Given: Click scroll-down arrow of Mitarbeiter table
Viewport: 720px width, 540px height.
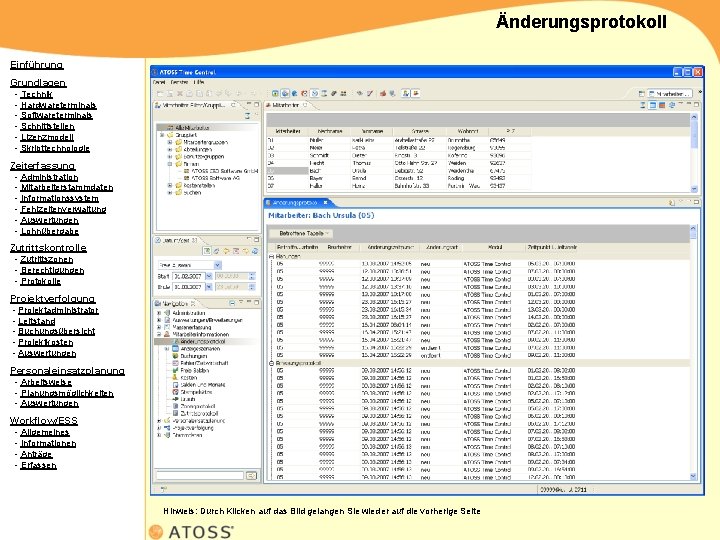Looking at the screenshot, I should pyautogui.click(x=694, y=189).
